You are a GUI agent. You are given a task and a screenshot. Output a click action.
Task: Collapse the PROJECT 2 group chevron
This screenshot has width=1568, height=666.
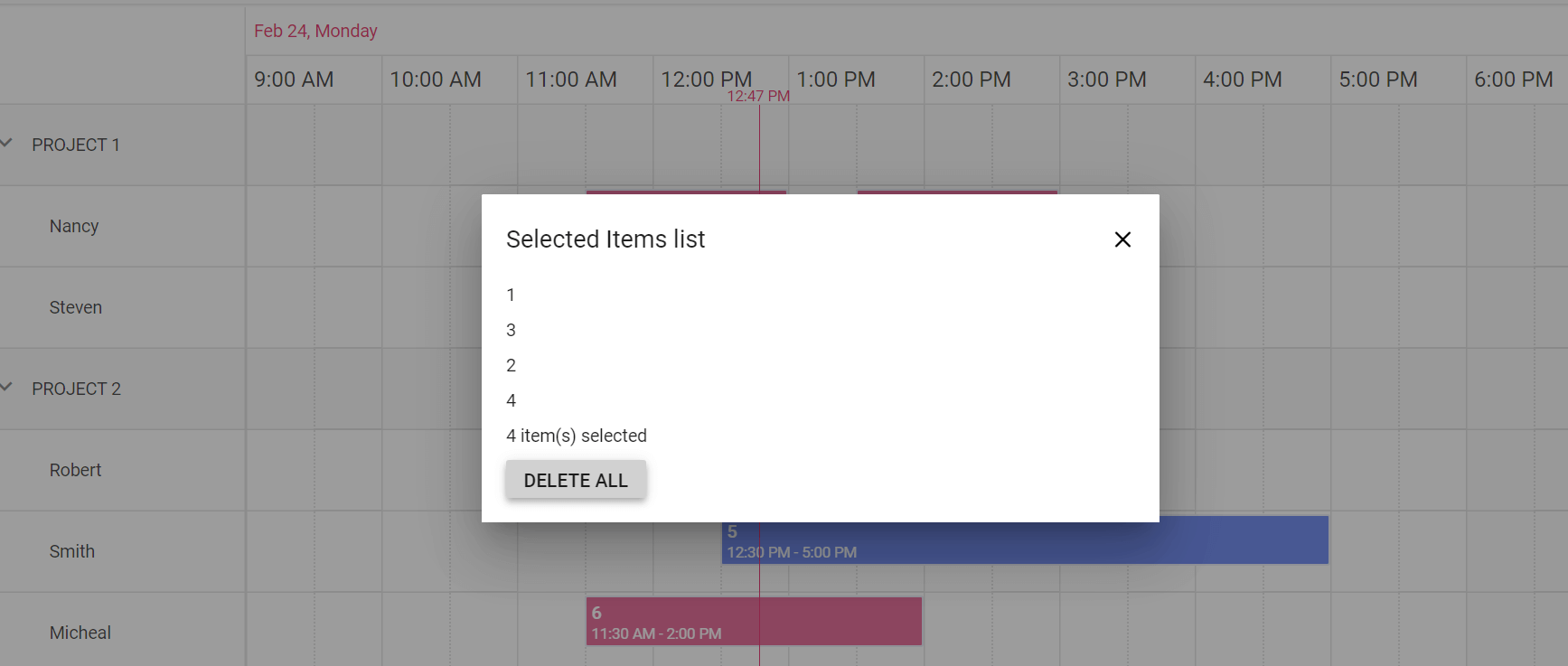7,387
